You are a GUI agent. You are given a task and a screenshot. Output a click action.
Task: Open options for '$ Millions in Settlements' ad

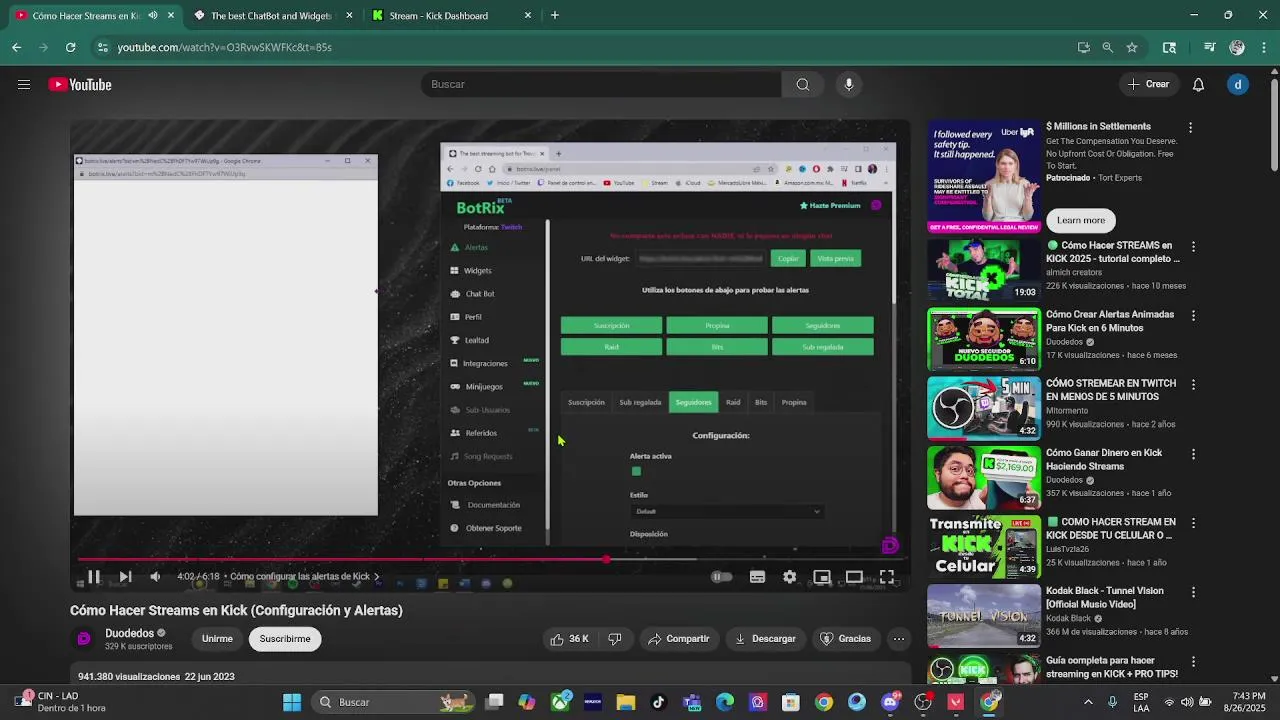click(x=1190, y=128)
